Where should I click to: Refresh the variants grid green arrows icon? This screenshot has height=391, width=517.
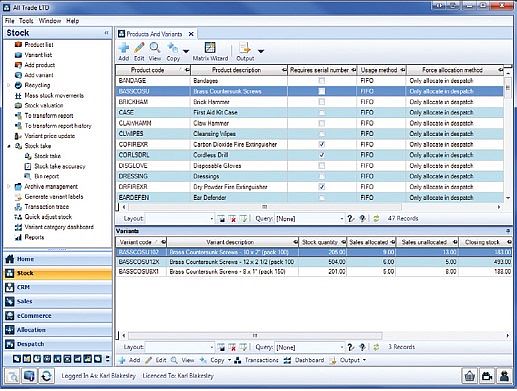[x=376, y=347]
